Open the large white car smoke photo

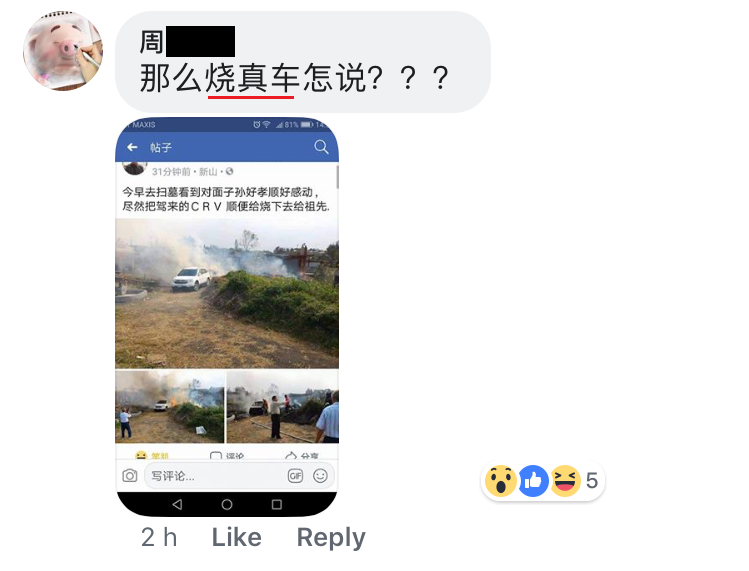(227, 293)
